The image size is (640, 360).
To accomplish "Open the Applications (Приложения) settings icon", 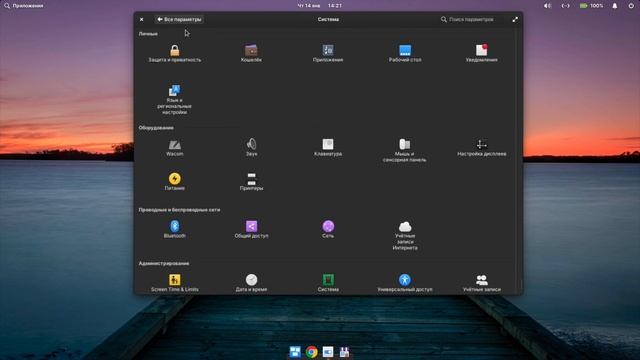I will pyautogui.click(x=328, y=53).
